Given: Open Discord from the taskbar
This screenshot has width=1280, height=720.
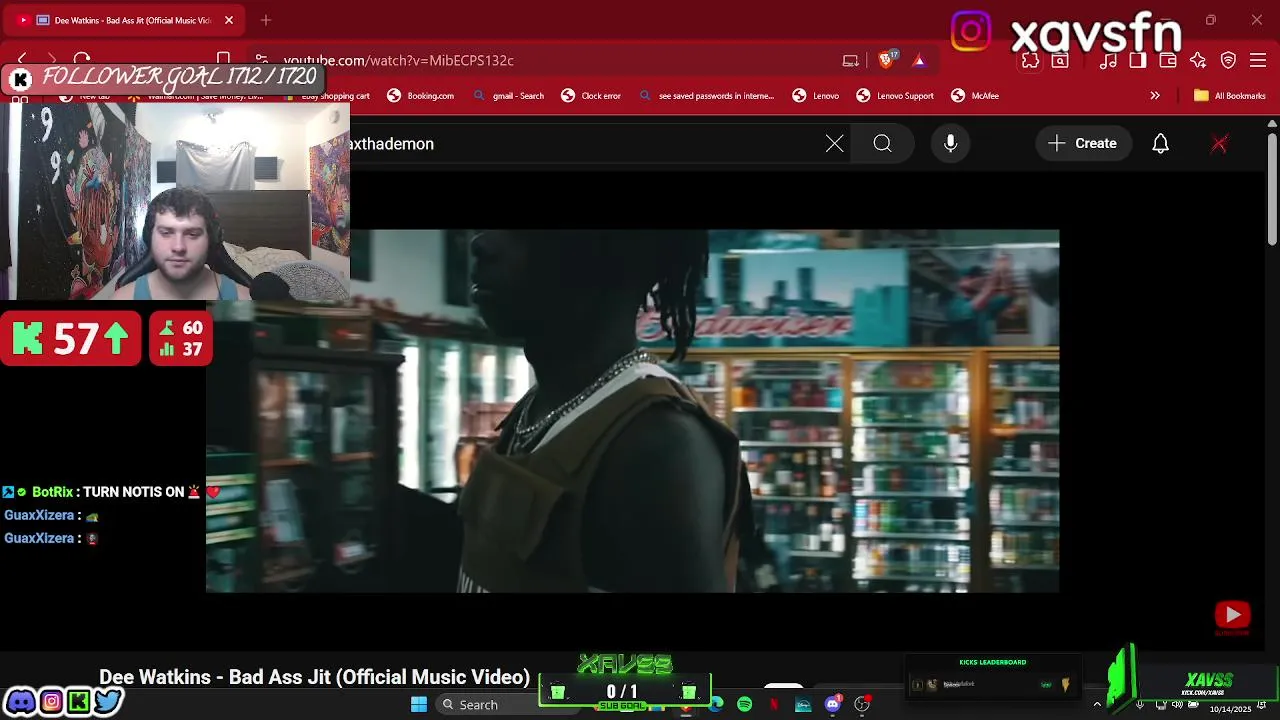Looking at the screenshot, I should [x=832, y=705].
